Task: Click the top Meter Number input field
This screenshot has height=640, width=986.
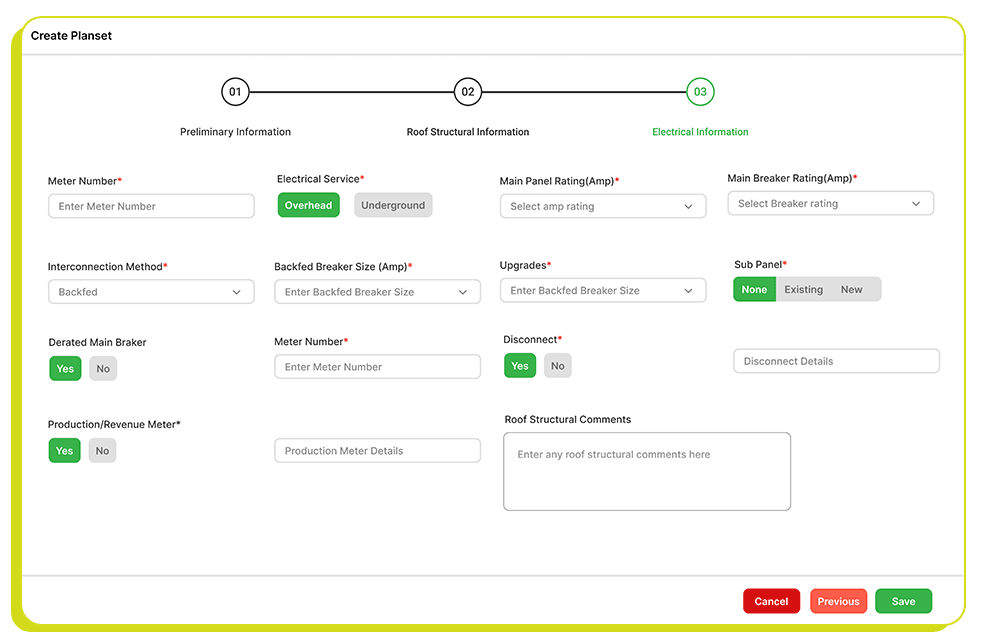Action: [x=151, y=206]
